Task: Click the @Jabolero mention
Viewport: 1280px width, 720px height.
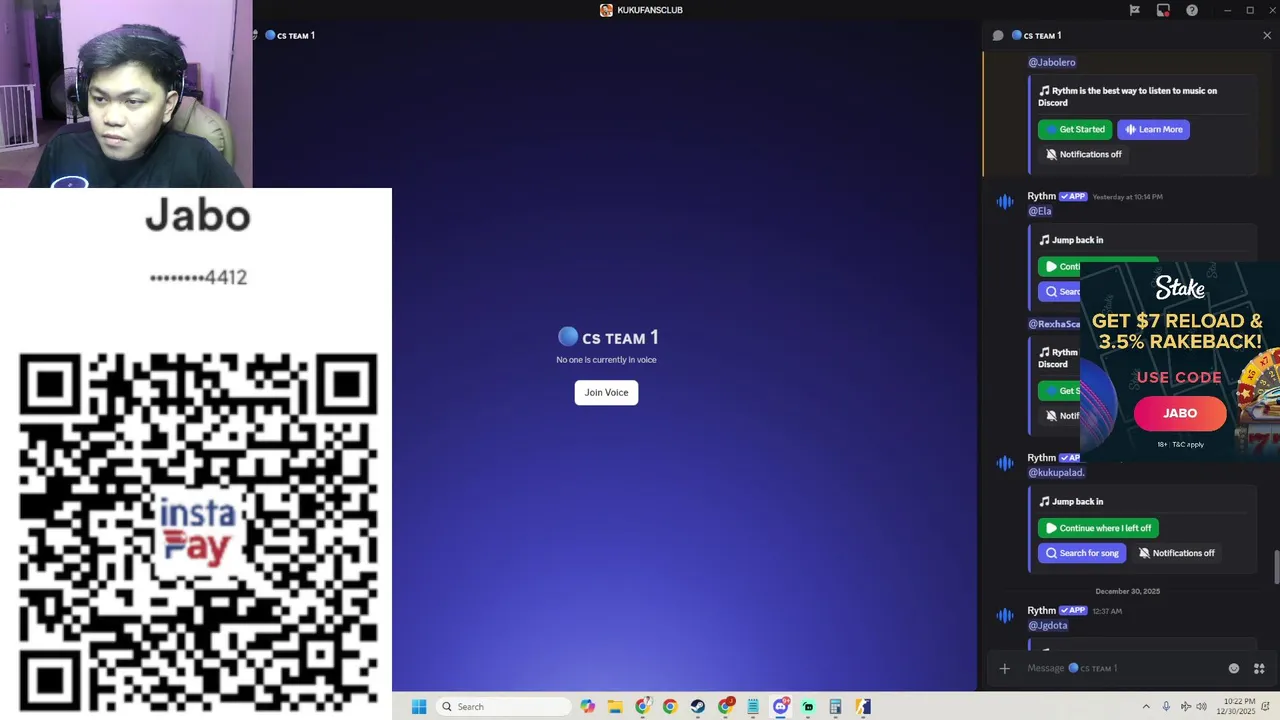Action: click(x=1052, y=62)
